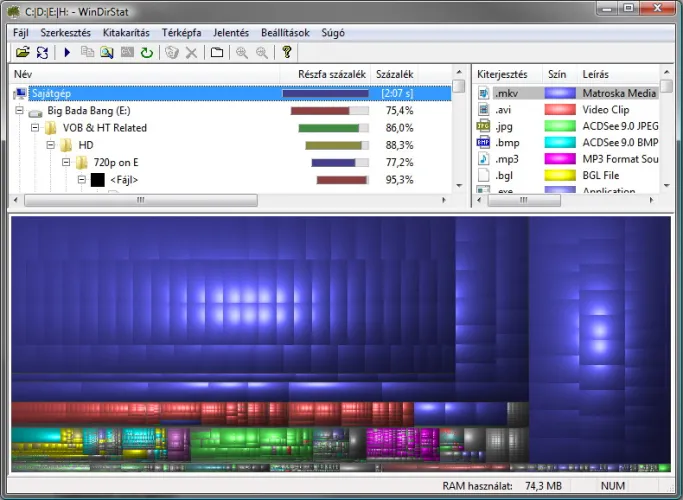Collapse the HD folder node
683x500 pixels.
click(51, 145)
